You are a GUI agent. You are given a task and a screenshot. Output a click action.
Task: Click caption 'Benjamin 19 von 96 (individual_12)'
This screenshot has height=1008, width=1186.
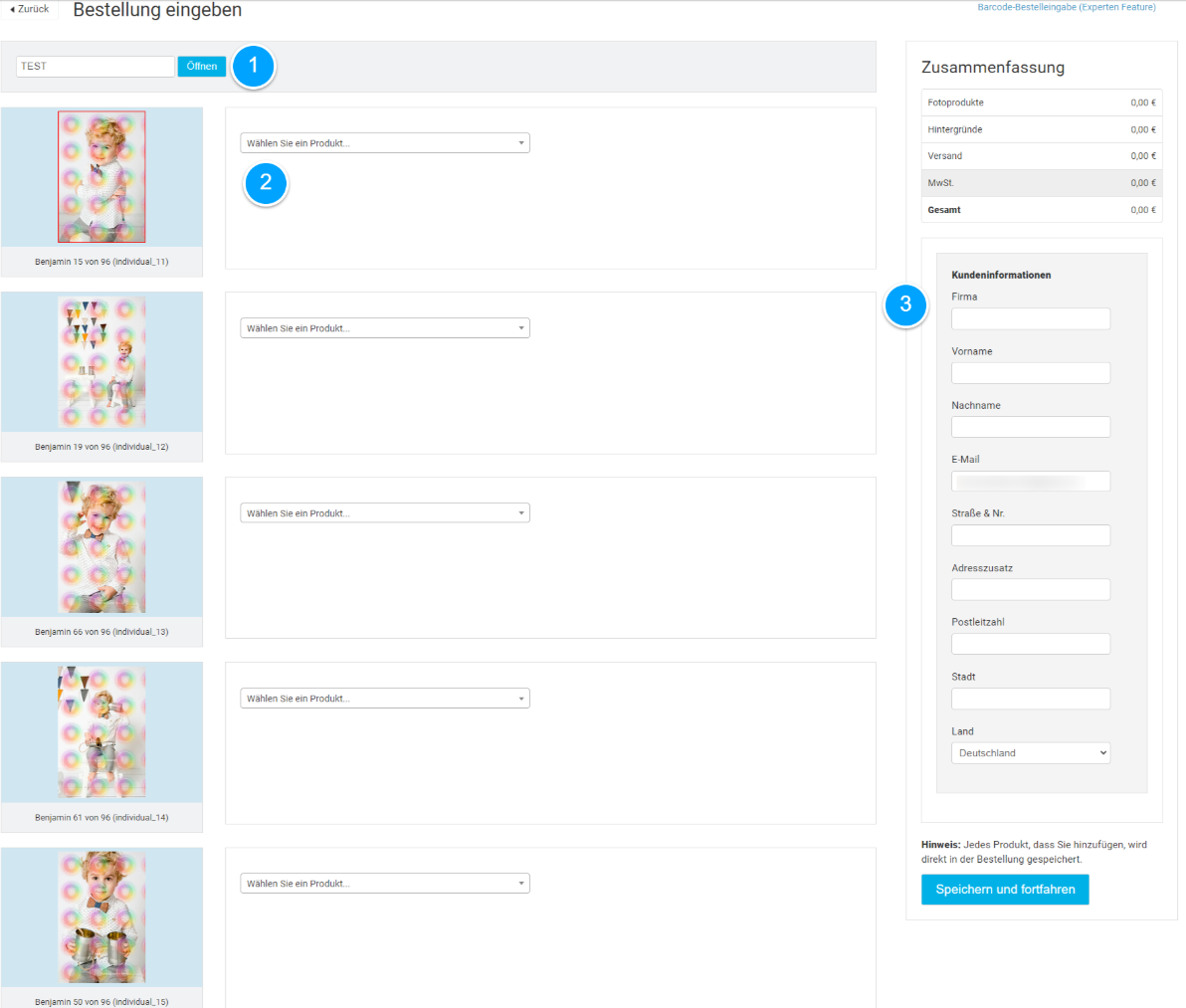(101, 447)
